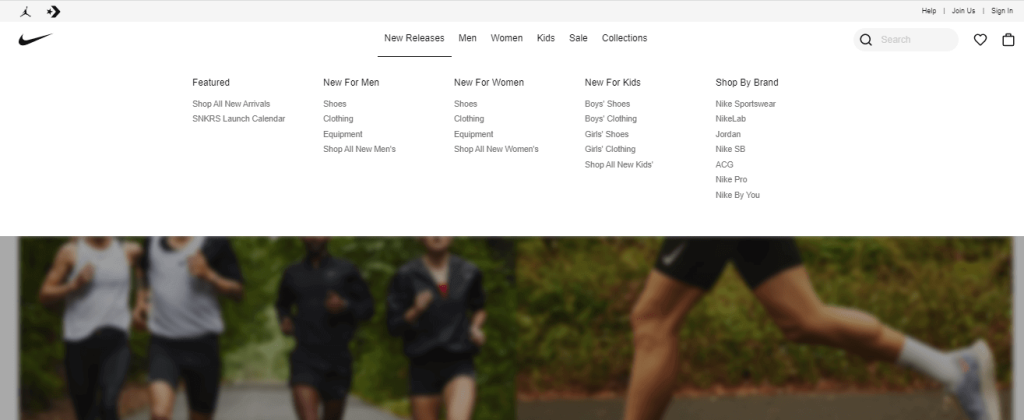Choose Clothing under New For Men
Viewport: 1024px width, 420px height.
tap(338, 119)
